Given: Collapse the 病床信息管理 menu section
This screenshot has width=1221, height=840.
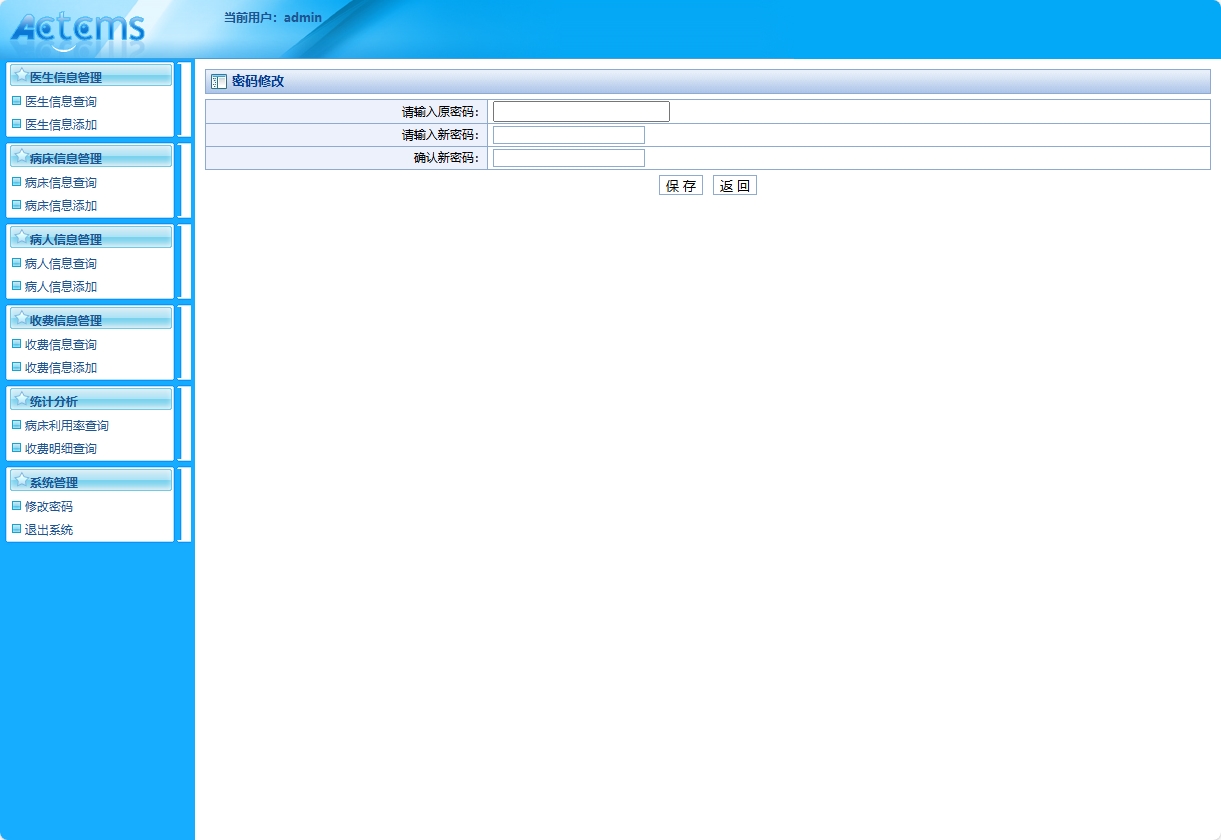Looking at the screenshot, I should (91, 157).
